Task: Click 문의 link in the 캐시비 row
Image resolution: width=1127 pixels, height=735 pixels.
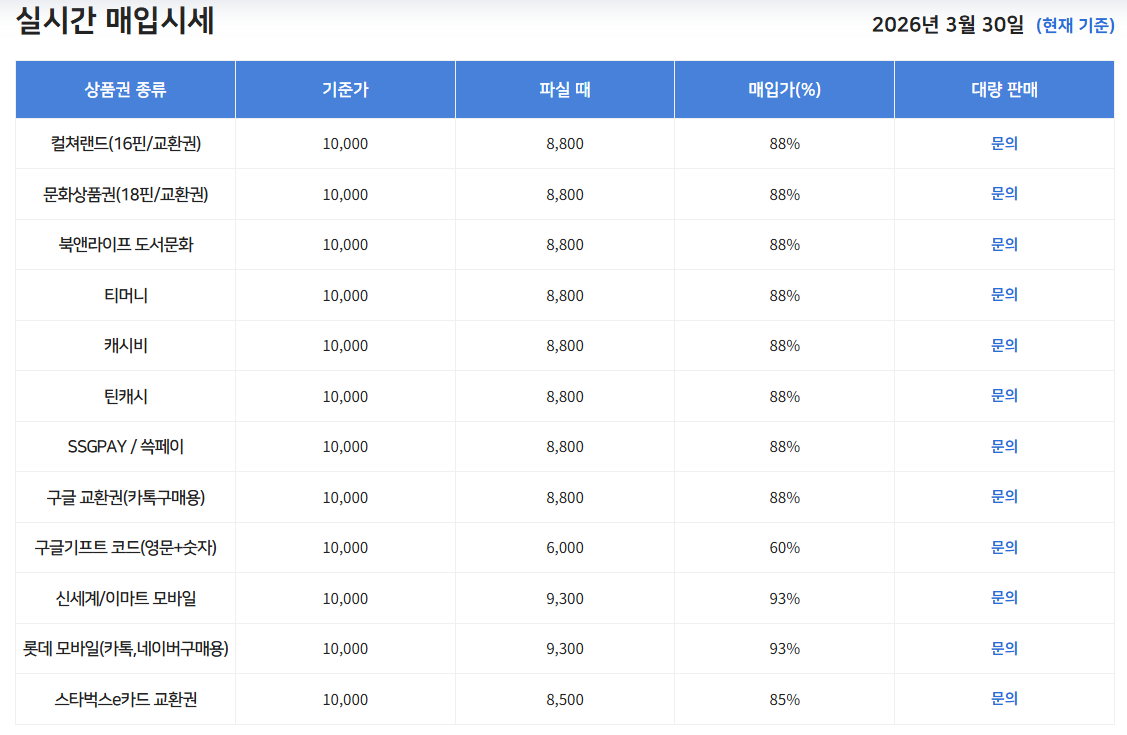Action: [x=1004, y=345]
